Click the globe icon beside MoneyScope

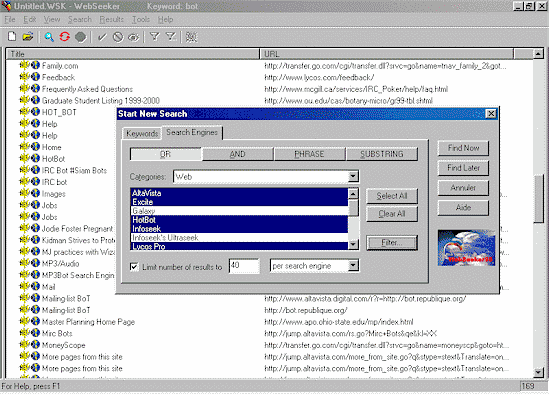(x=35, y=344)
